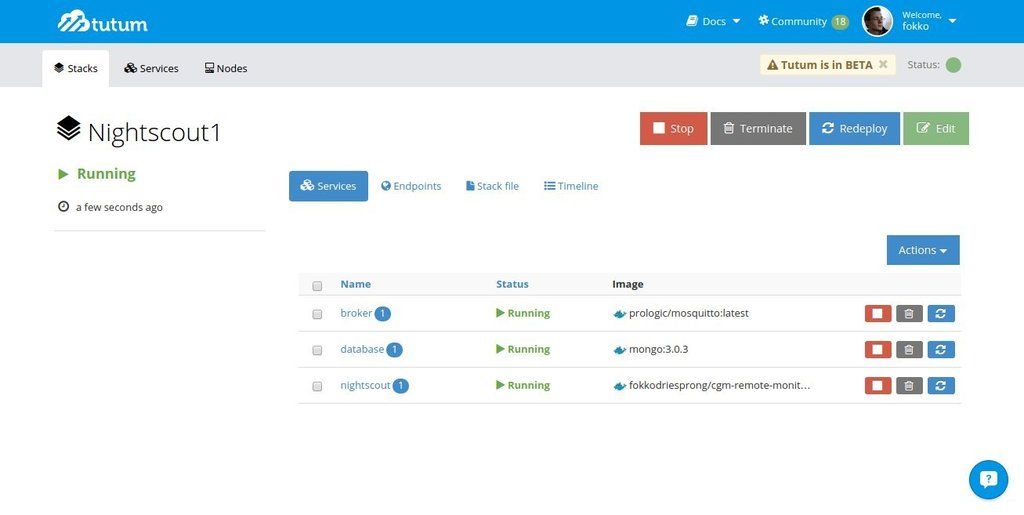Stop the database service icon

[878, 349]
